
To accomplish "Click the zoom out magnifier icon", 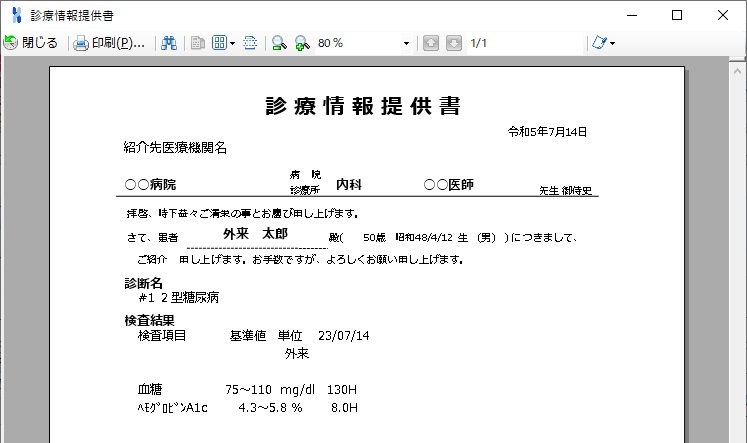I will tap(279, 43).
